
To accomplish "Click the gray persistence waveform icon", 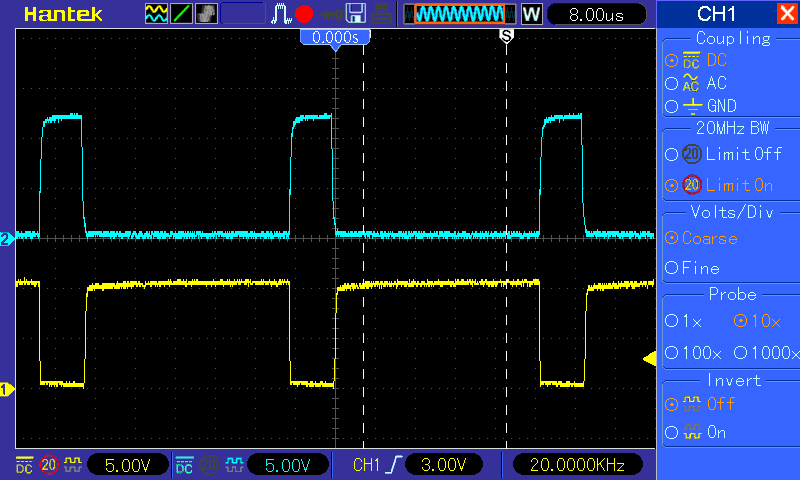I will coord(206,14).
